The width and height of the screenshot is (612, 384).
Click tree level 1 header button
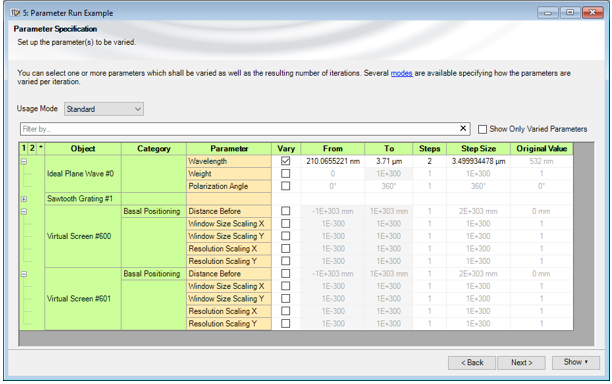pyautogui.click(x=24, y=148)
